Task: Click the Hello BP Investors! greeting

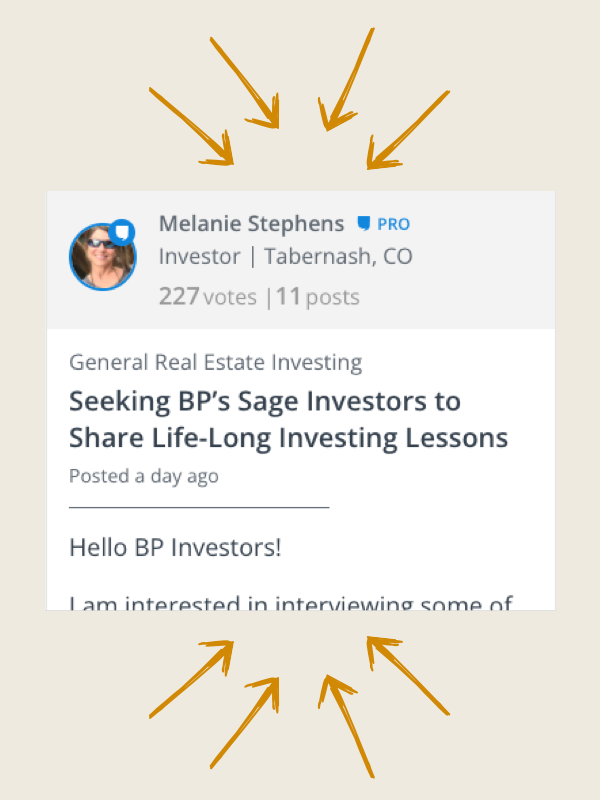Action: [175, 547]
